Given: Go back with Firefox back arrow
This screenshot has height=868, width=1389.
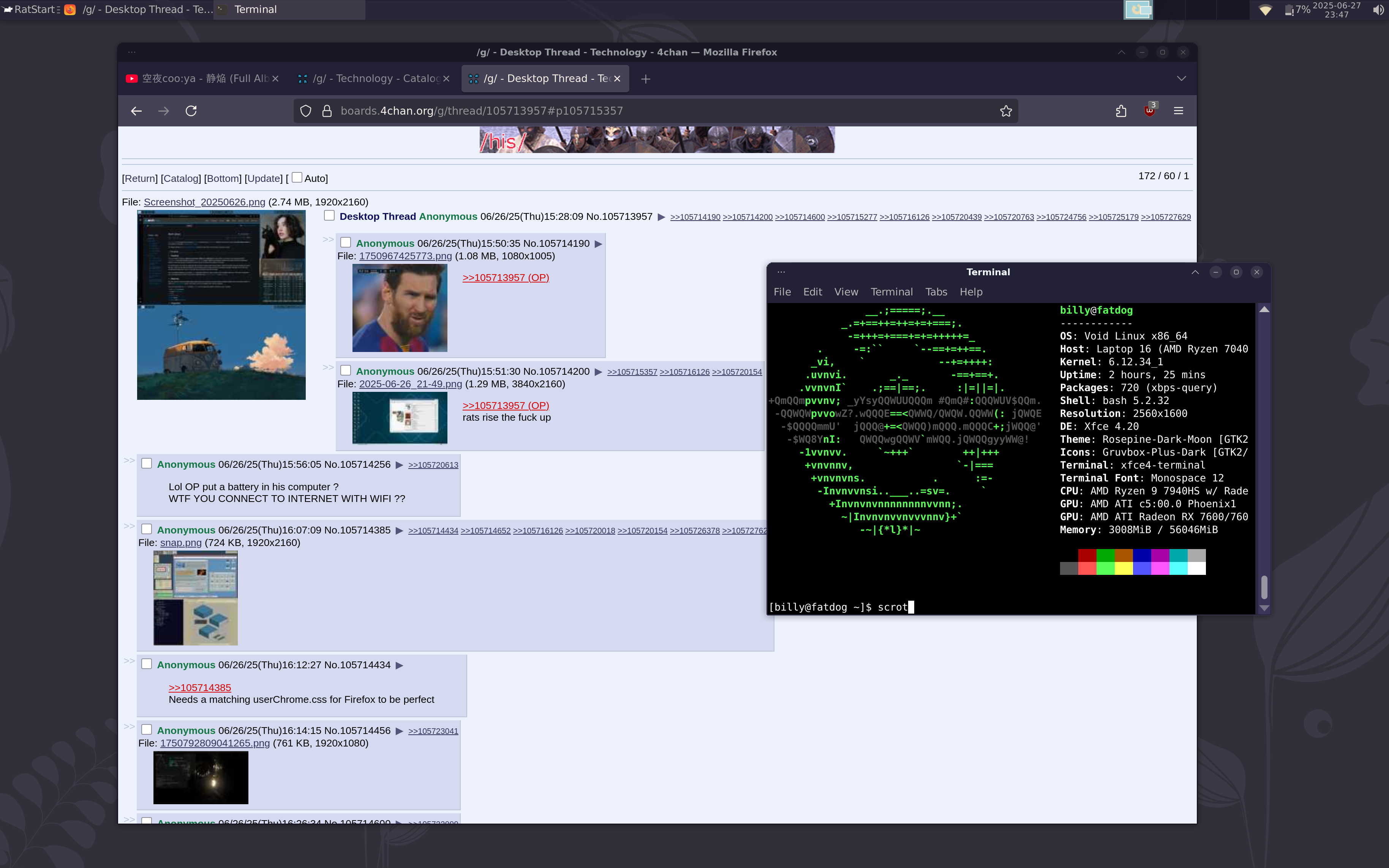Looking at the screenshot, I should tap(136, 111).
